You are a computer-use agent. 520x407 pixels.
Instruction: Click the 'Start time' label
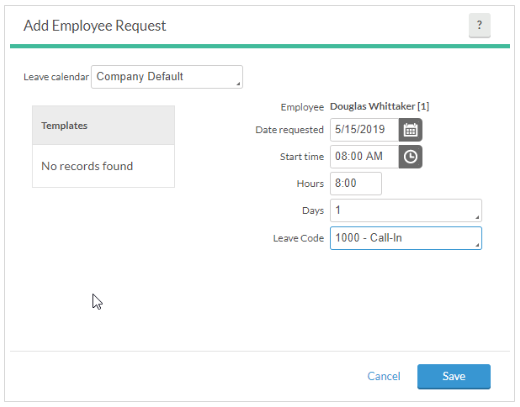tap(302, 157)
